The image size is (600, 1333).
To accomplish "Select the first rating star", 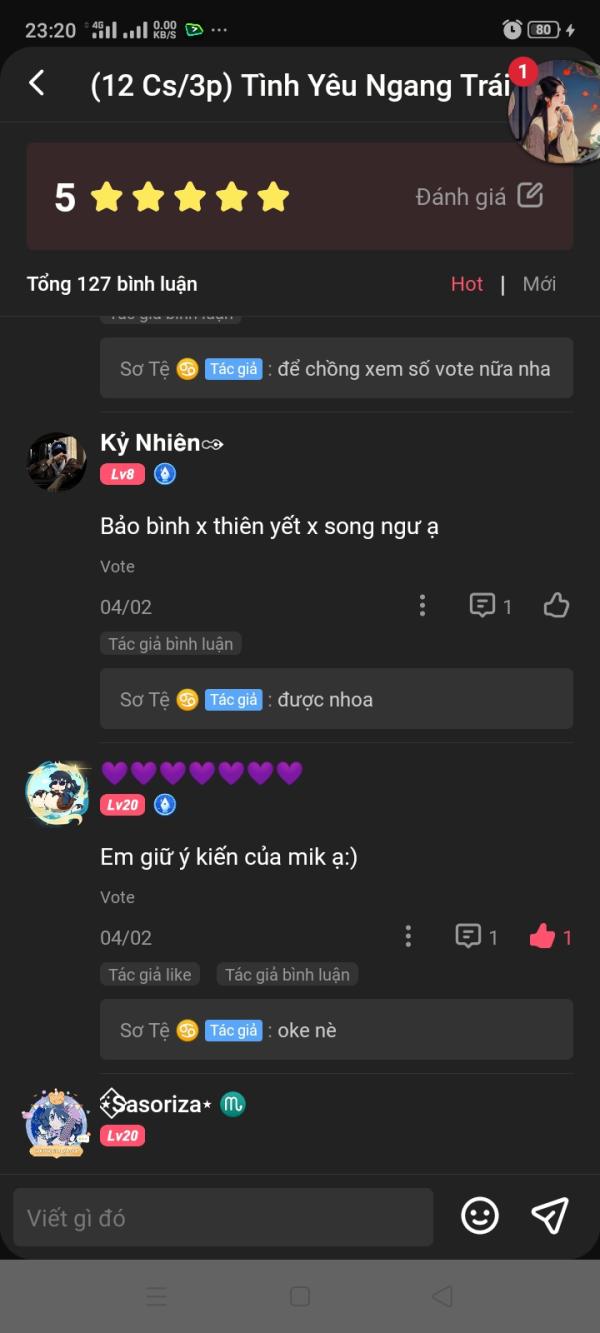I will pos(106,197).
